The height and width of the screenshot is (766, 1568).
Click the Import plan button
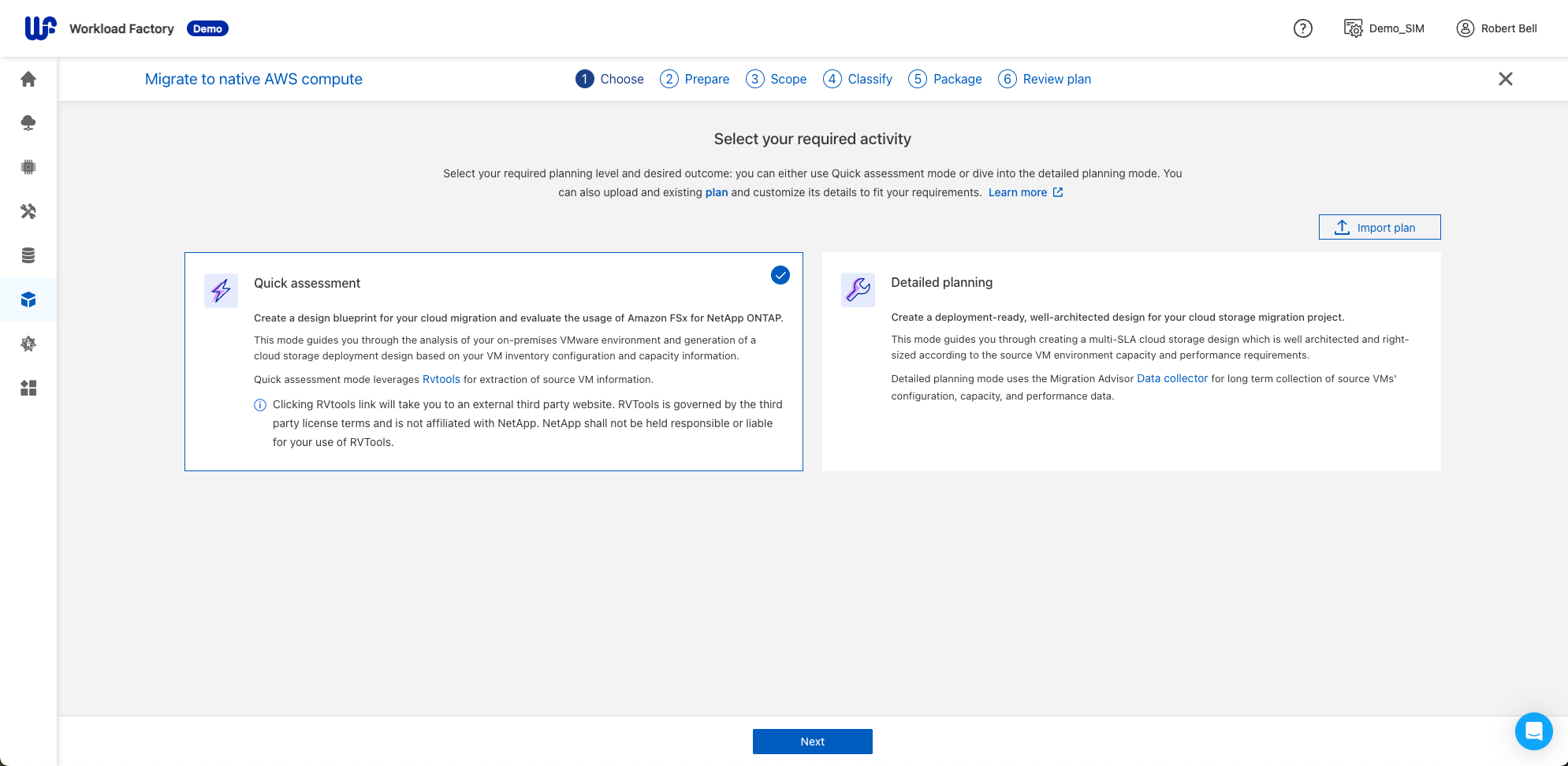[x=1380, y=227]
